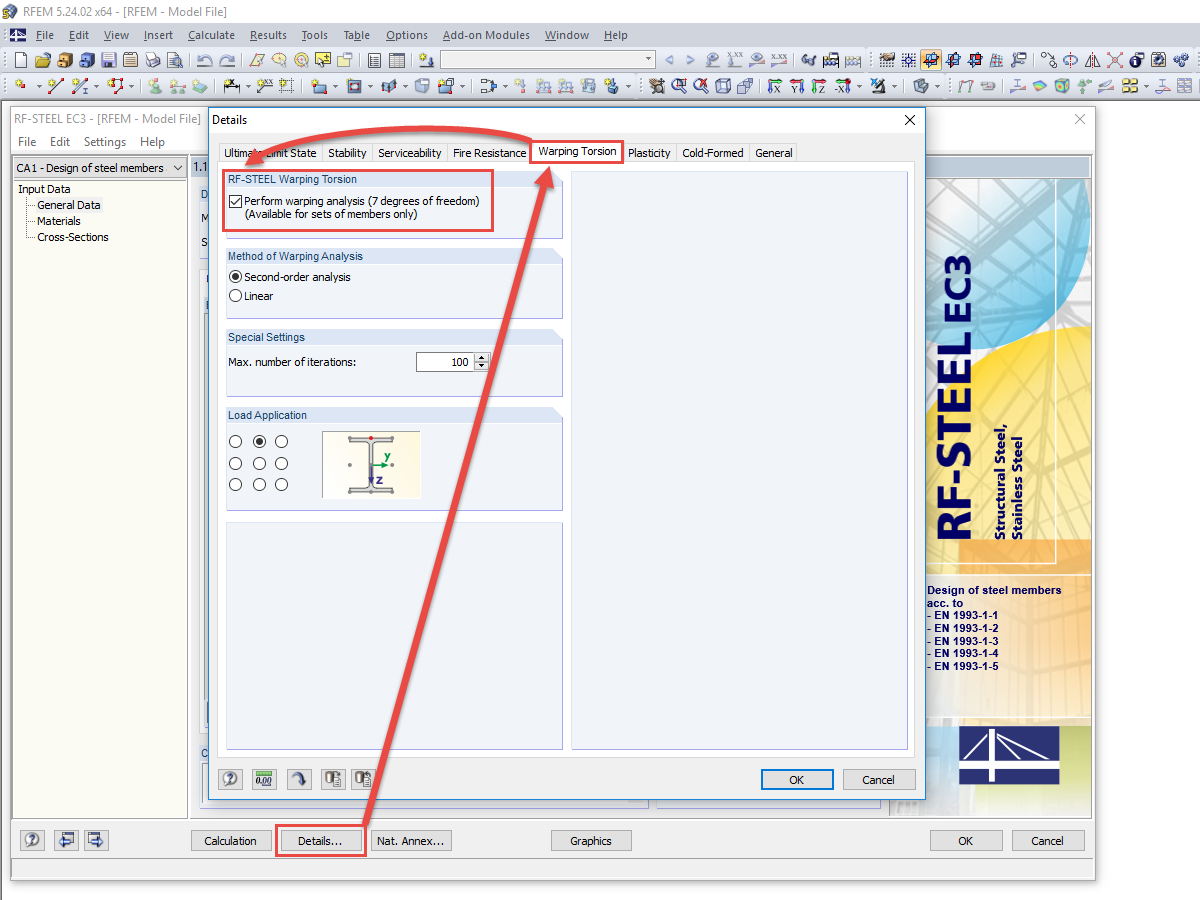Select Second-order analysis radio button
1200x900 pixels.
coord(235,277)
